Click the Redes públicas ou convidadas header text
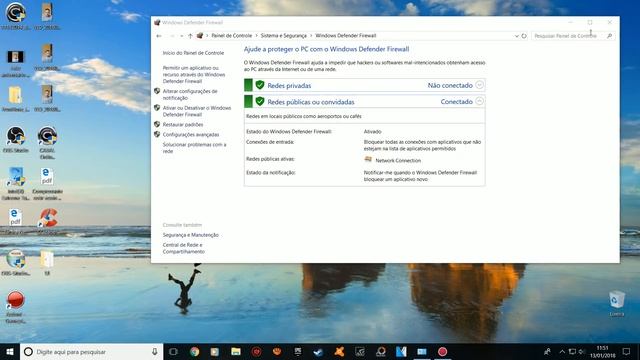 (x=311, y=102)
